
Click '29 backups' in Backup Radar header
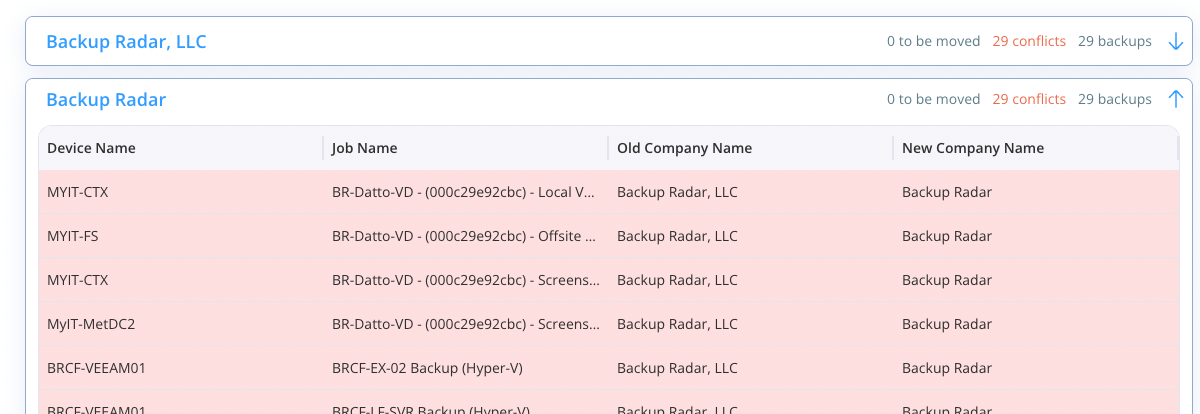point(1115,99)
